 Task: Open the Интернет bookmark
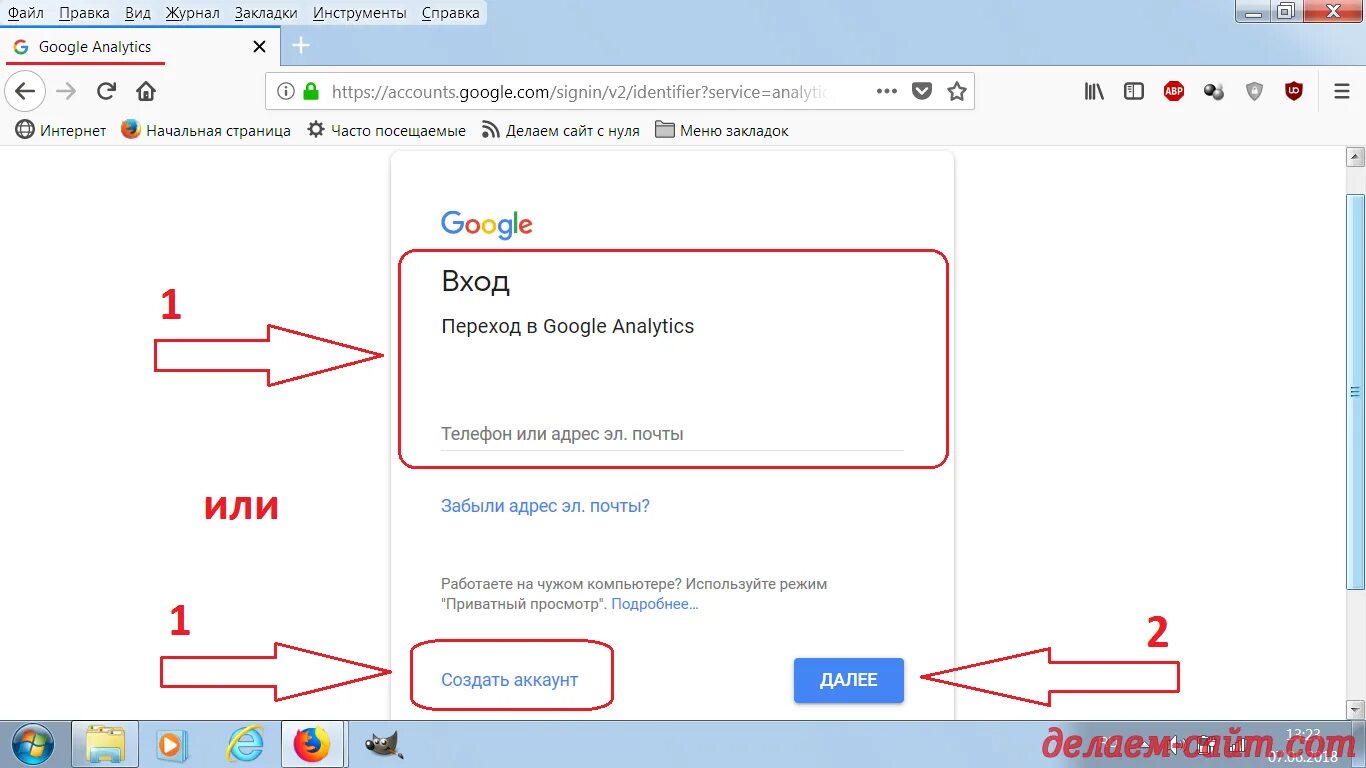(61, 130)
